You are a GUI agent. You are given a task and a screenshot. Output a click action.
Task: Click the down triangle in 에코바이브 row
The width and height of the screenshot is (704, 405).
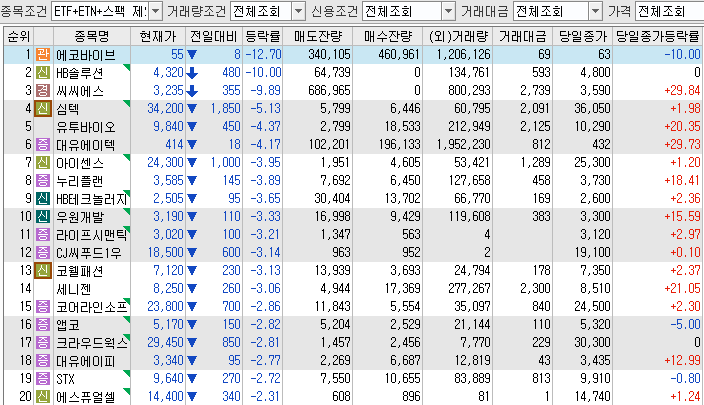[192, 55]
